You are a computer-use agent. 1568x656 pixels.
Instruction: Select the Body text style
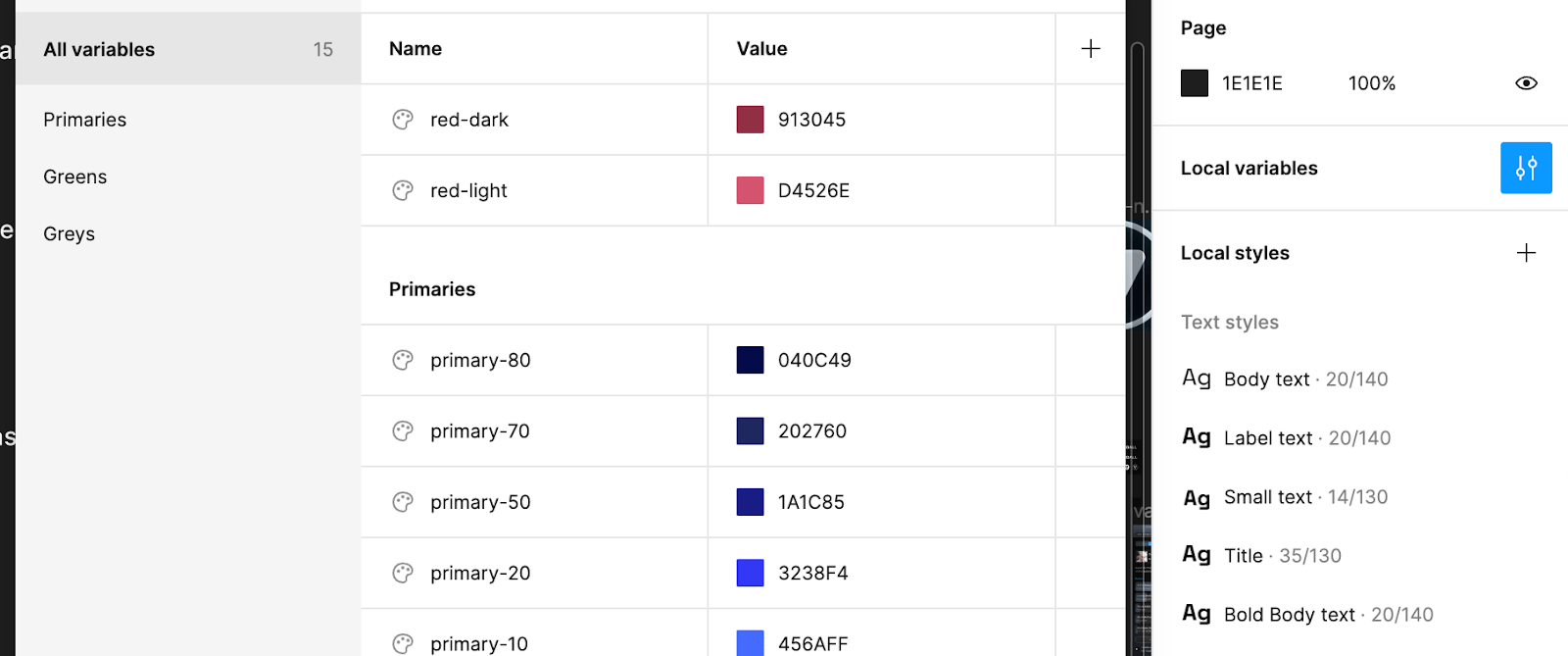point(1266,379)
